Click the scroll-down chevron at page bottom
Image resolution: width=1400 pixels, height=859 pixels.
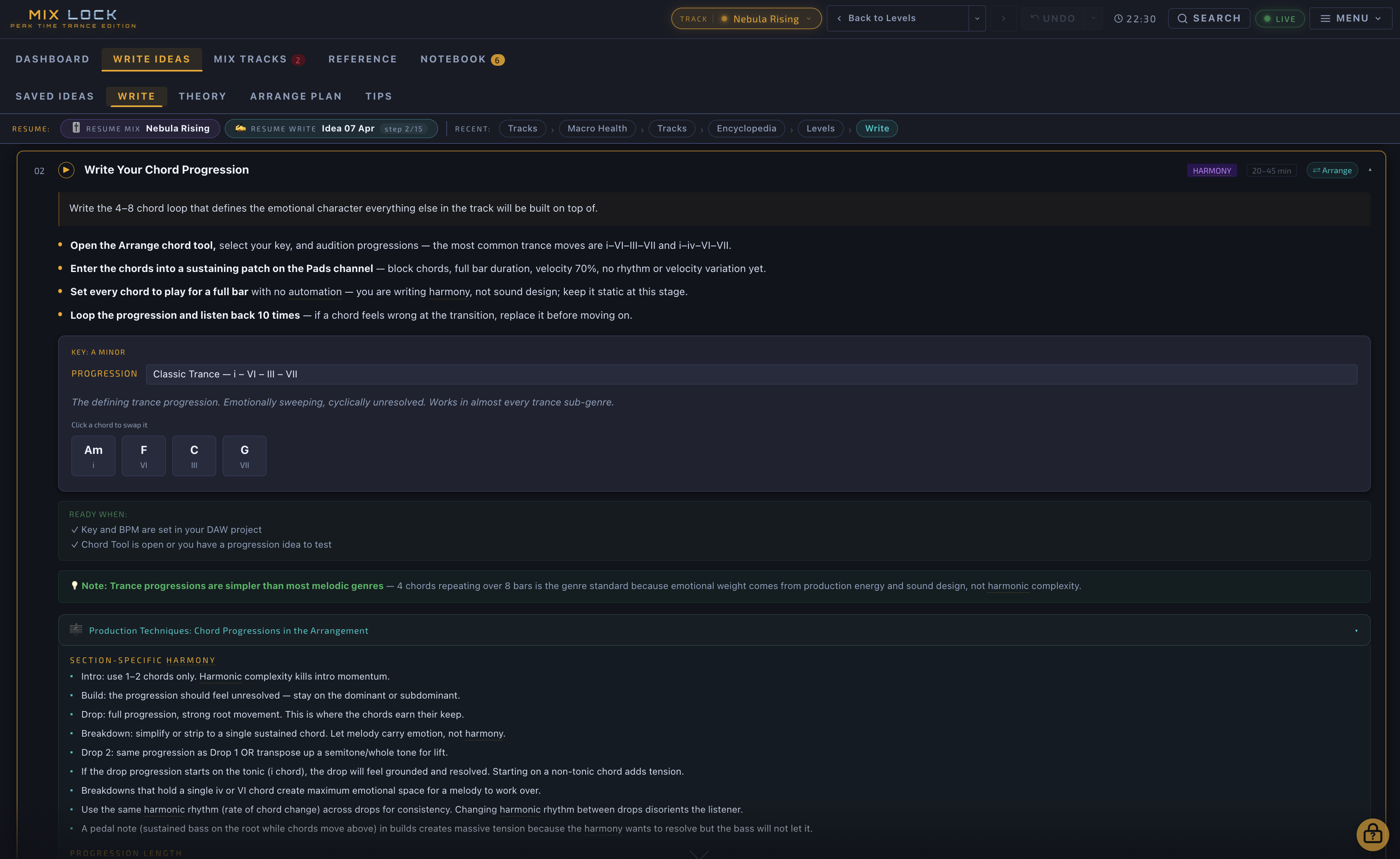pos(699,854)
